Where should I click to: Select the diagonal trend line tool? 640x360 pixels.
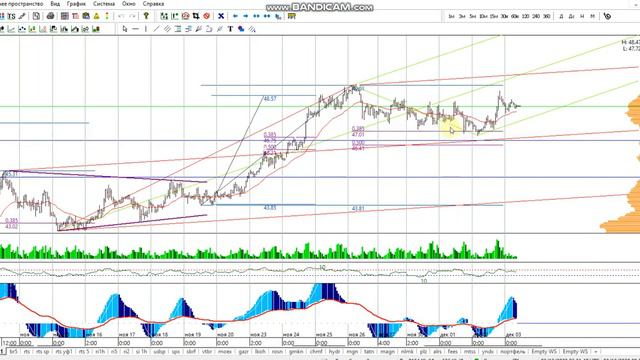156,29
